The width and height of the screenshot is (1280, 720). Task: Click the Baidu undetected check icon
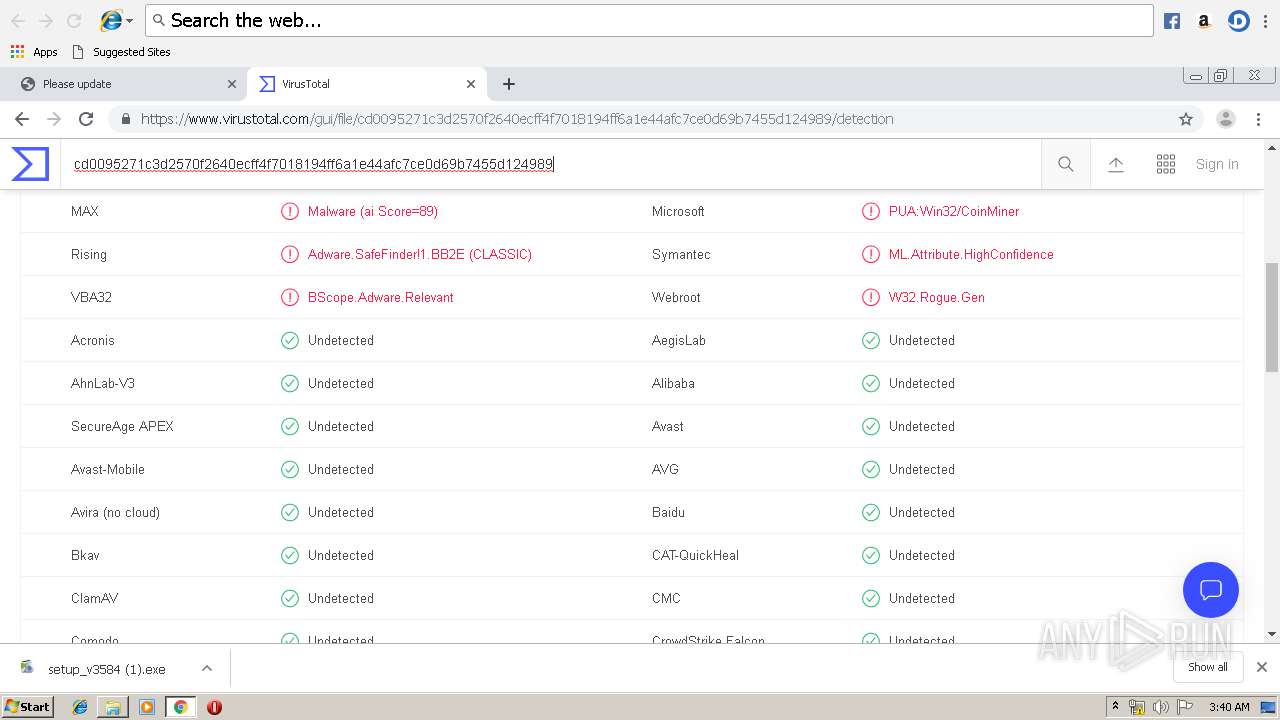point(871,512)
